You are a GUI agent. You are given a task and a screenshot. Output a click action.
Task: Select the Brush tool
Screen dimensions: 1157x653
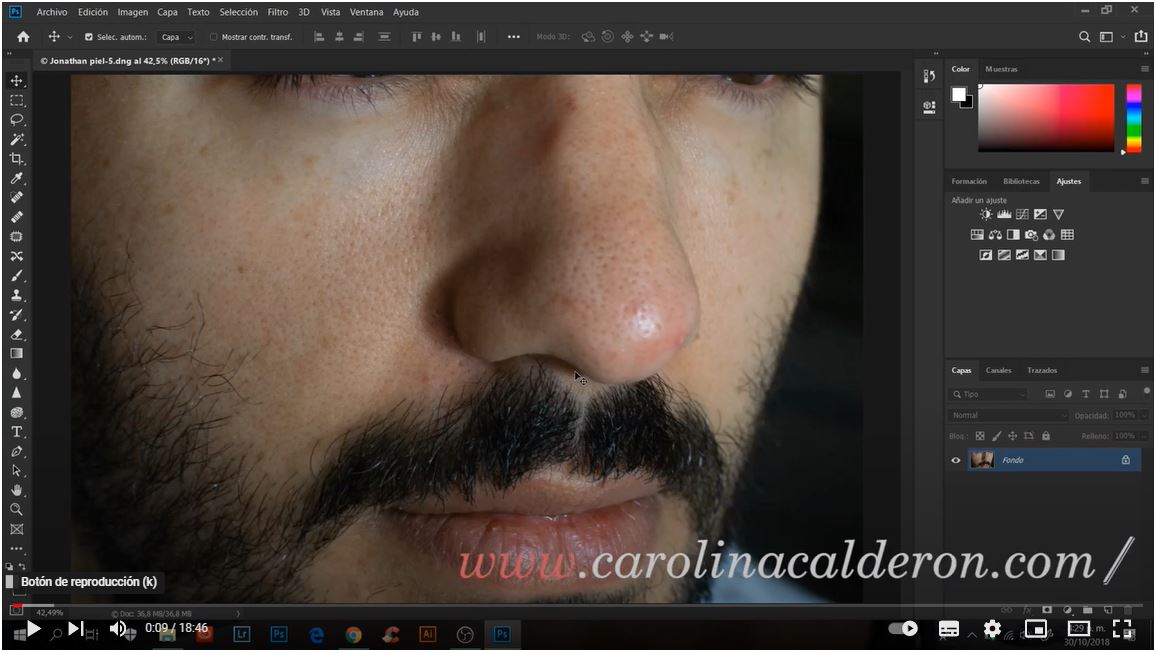click(16, 276)
